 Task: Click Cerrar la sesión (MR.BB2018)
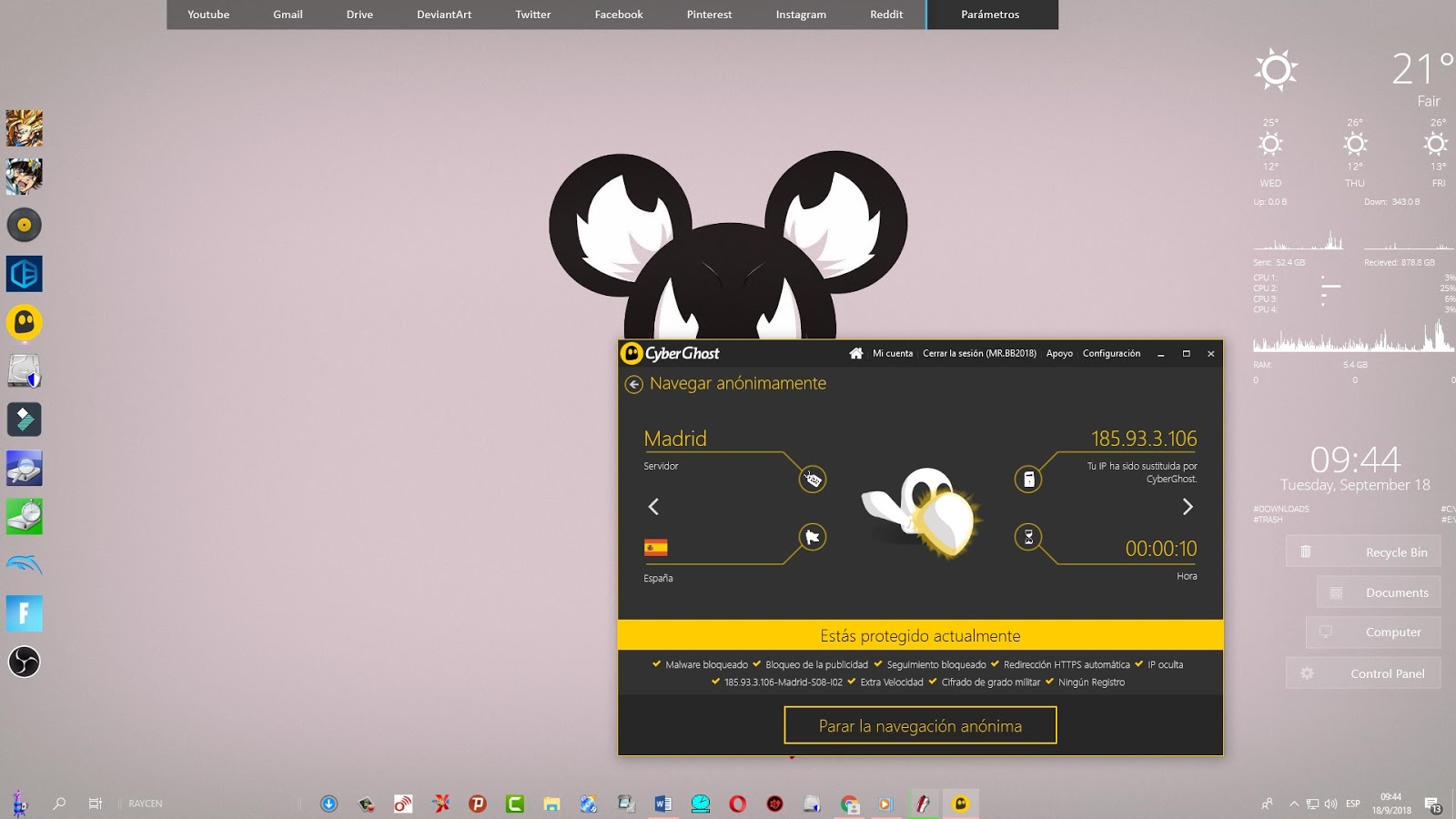pos(979,353)
